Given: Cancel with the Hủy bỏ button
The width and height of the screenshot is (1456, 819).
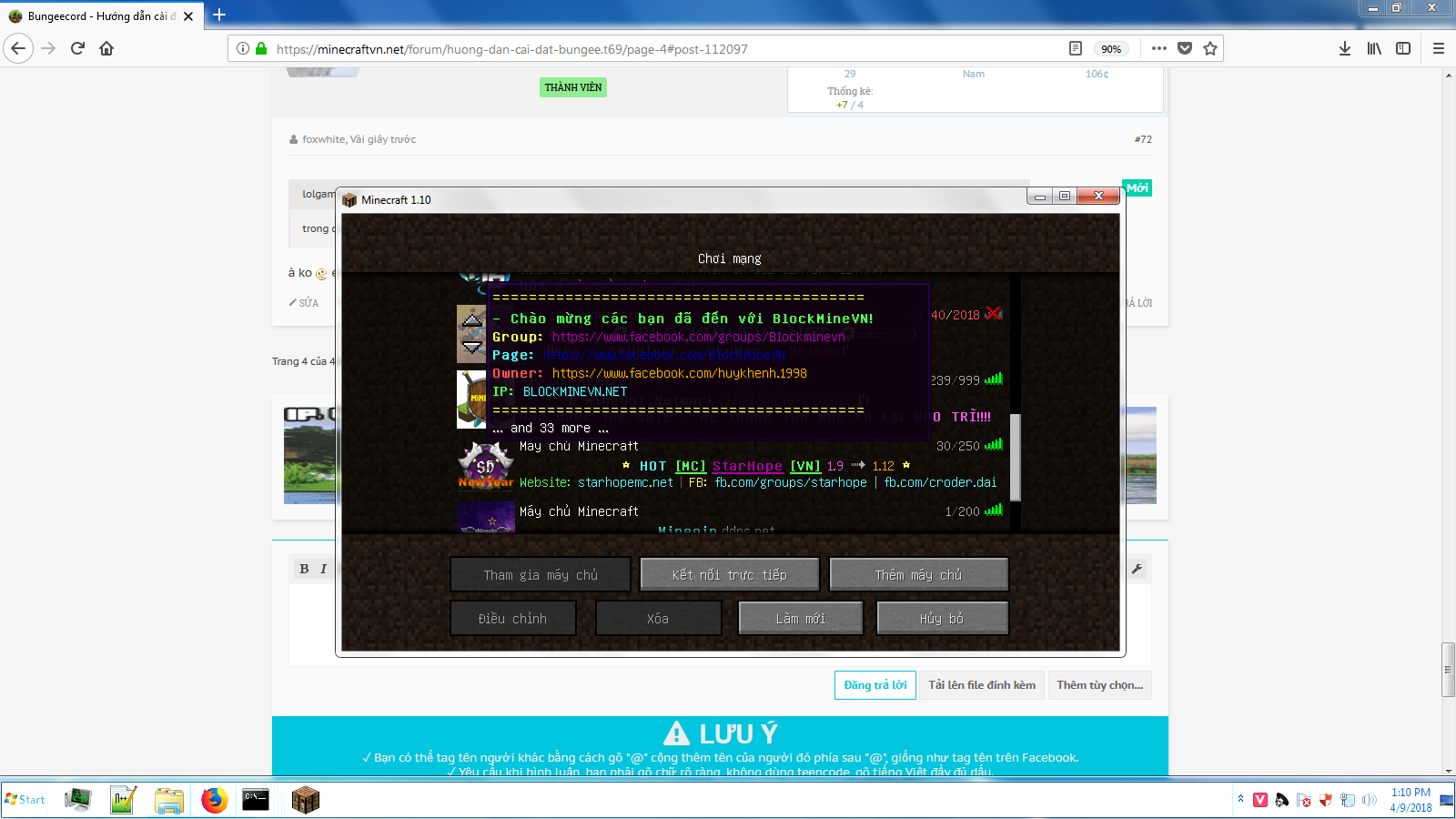Looking at the screenshot, I should pyautogui.click(x=943, y=619).
